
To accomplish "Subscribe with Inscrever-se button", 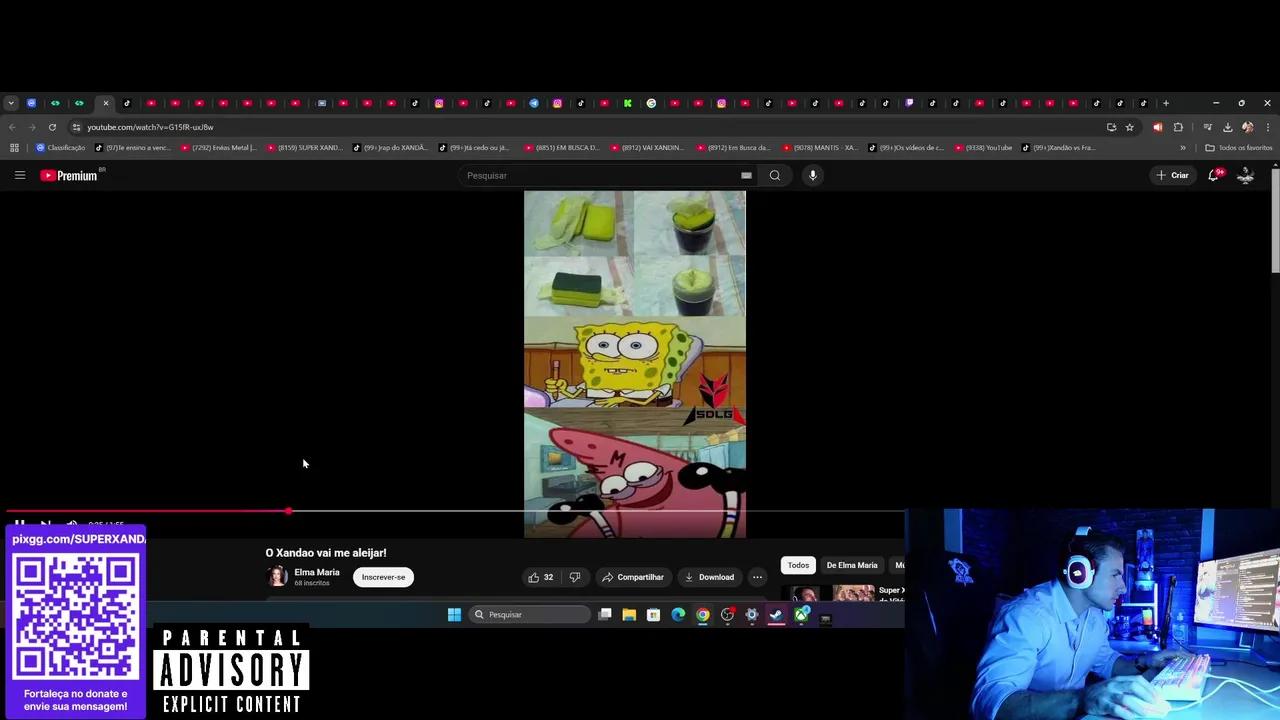I will [383, 577].
